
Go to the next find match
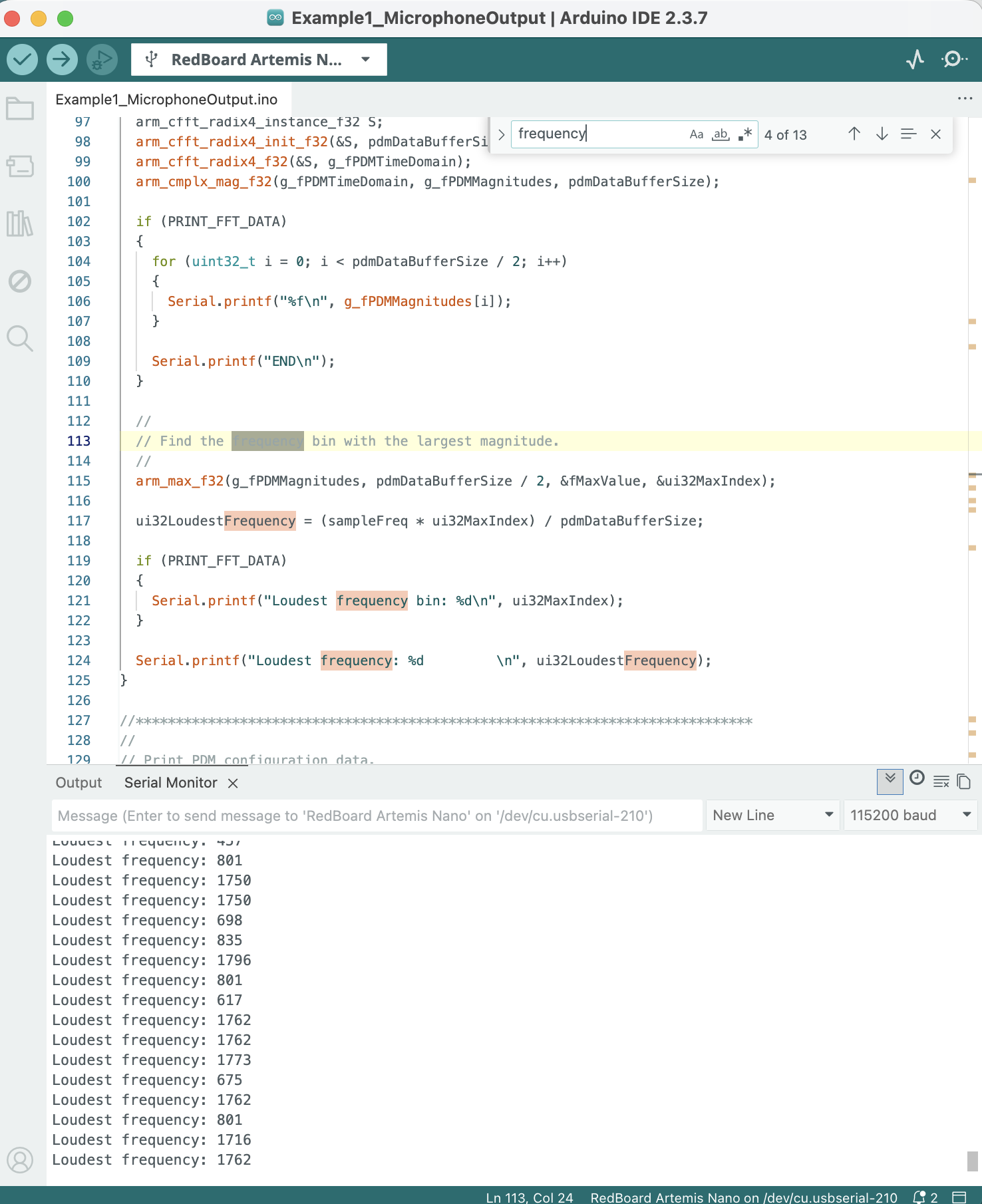pos(882,134)
